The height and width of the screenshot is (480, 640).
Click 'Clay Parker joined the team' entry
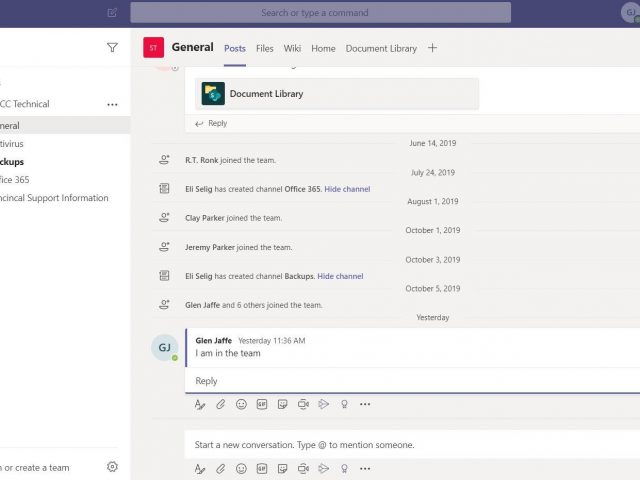click(233, 218)
